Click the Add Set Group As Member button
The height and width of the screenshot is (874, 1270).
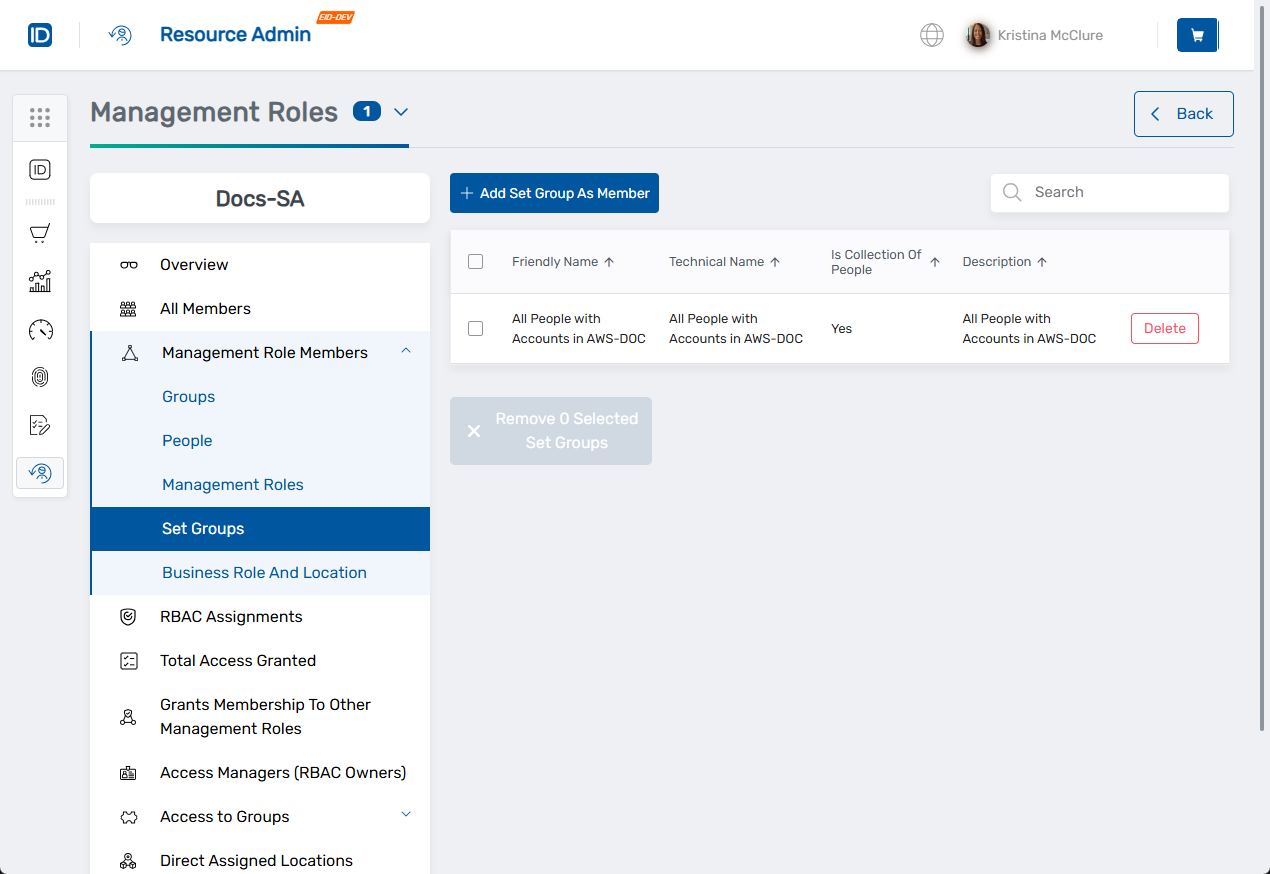pyautogui.click(x=554, y=193)
